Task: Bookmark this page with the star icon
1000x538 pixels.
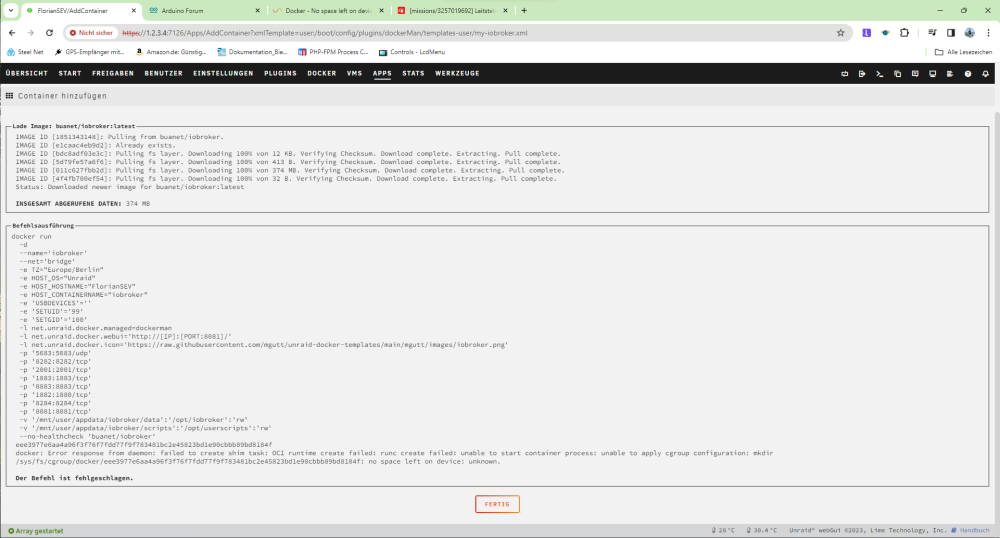Action: (841, 33)
